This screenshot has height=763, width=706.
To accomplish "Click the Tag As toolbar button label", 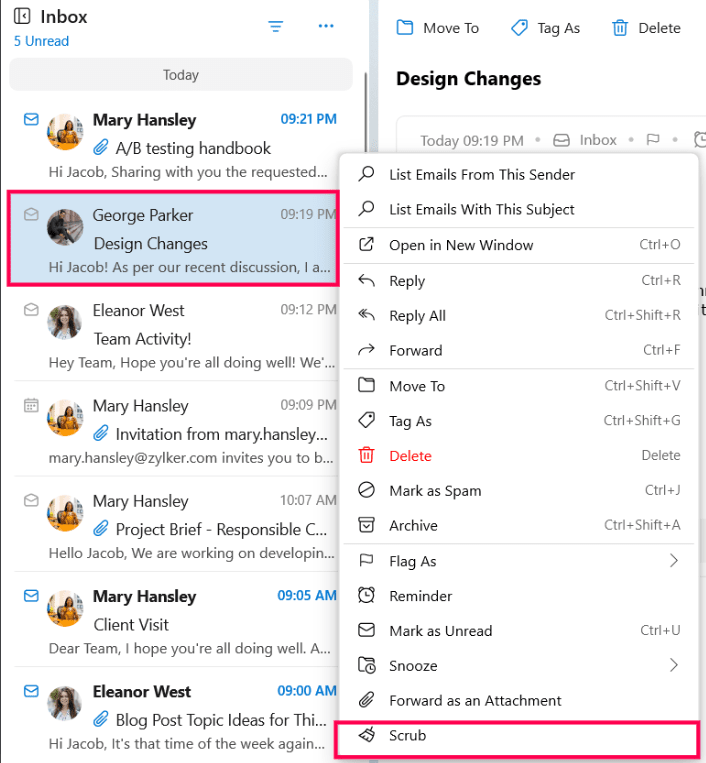I will (x=559, y=29).
